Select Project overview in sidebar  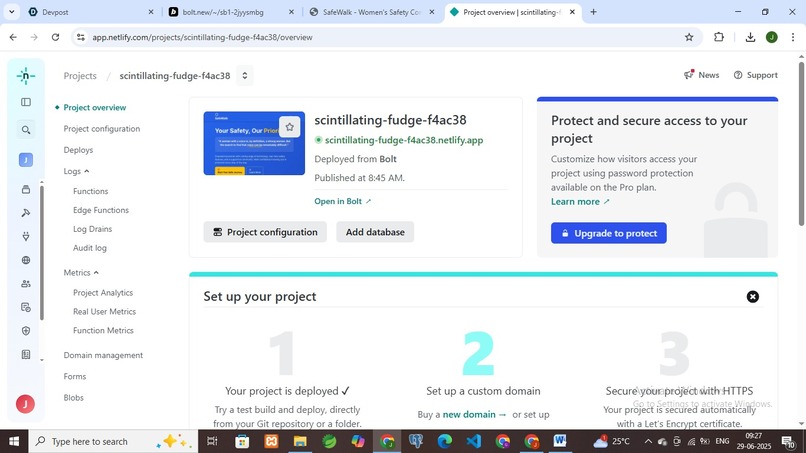95,107
